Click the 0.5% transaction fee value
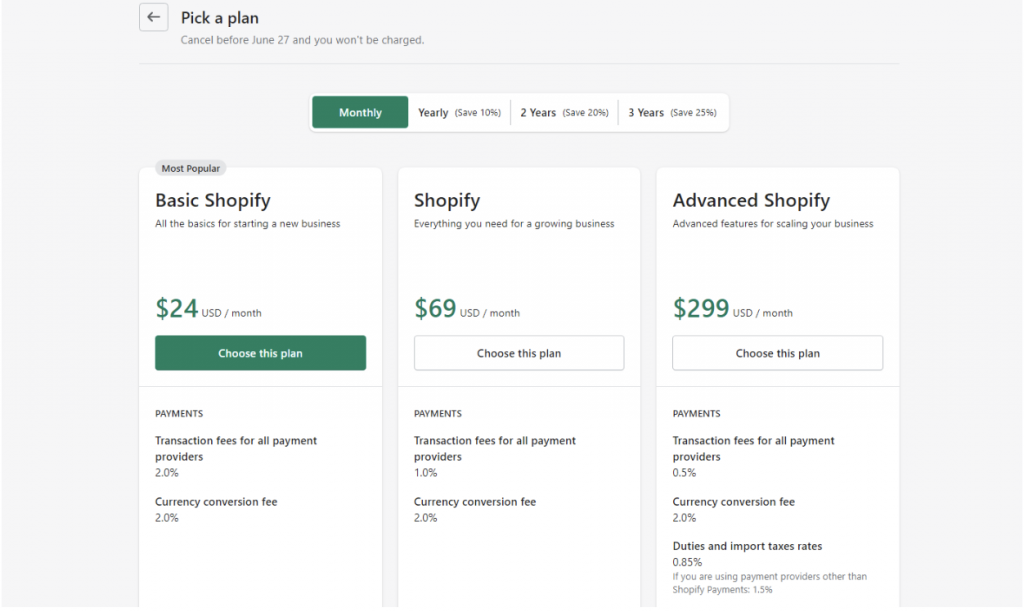Screen dimensions: 1024x612 click(684, 472)
